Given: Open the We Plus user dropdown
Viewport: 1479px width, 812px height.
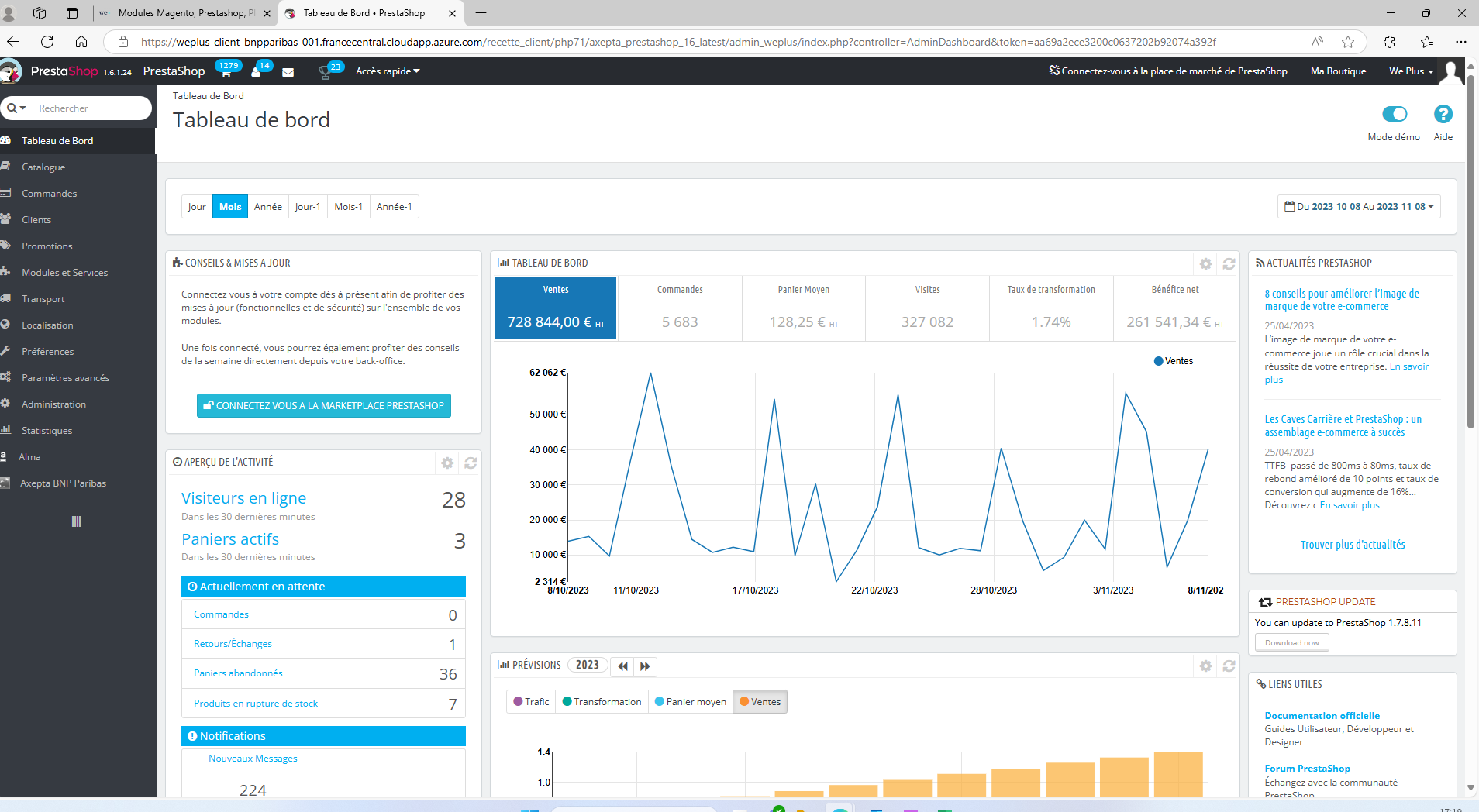Looking at the screenshot, I should [1411, 71].
